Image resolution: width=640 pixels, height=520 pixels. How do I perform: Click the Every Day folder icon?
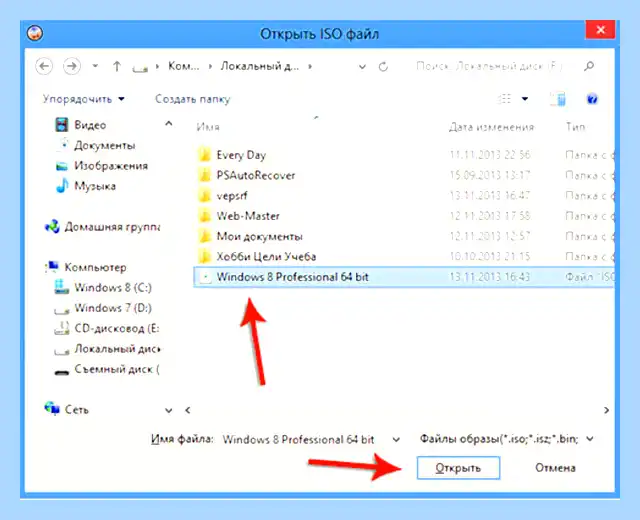point(204,155)
